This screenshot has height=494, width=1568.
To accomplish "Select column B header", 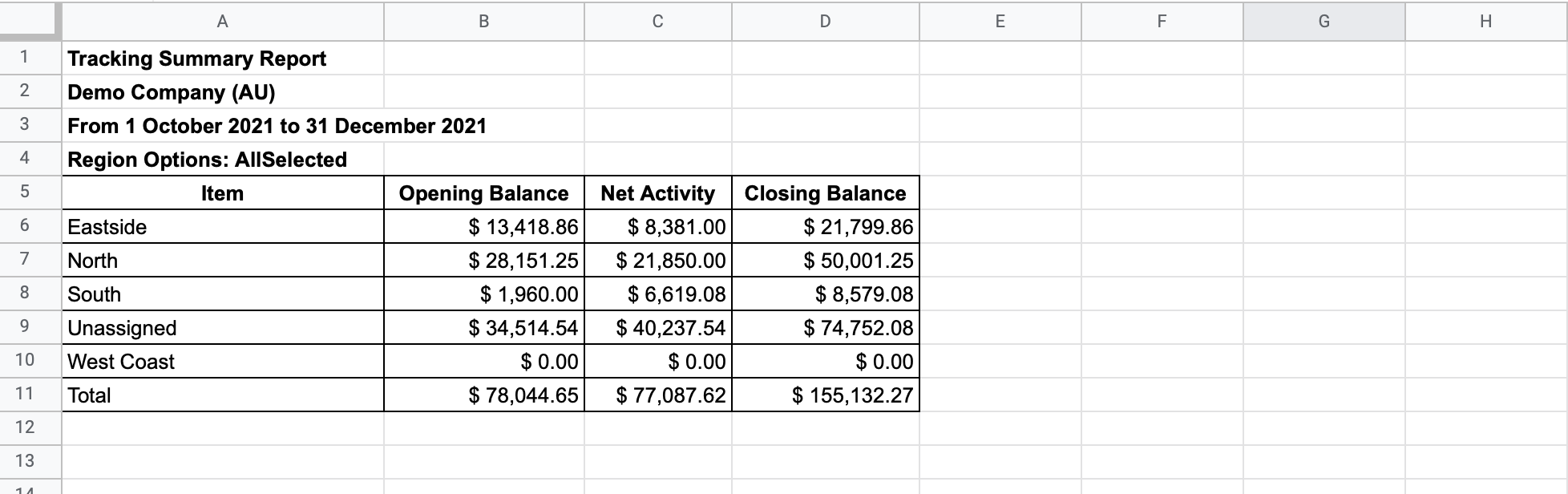I will click(x=484, y=22).
